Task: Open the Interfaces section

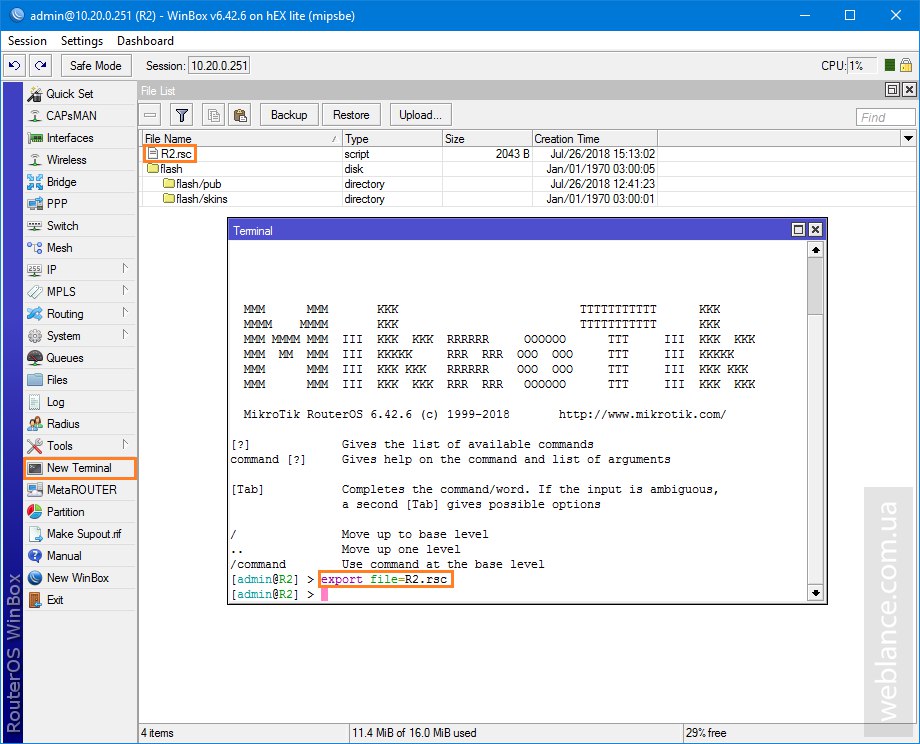Action: 80,138
